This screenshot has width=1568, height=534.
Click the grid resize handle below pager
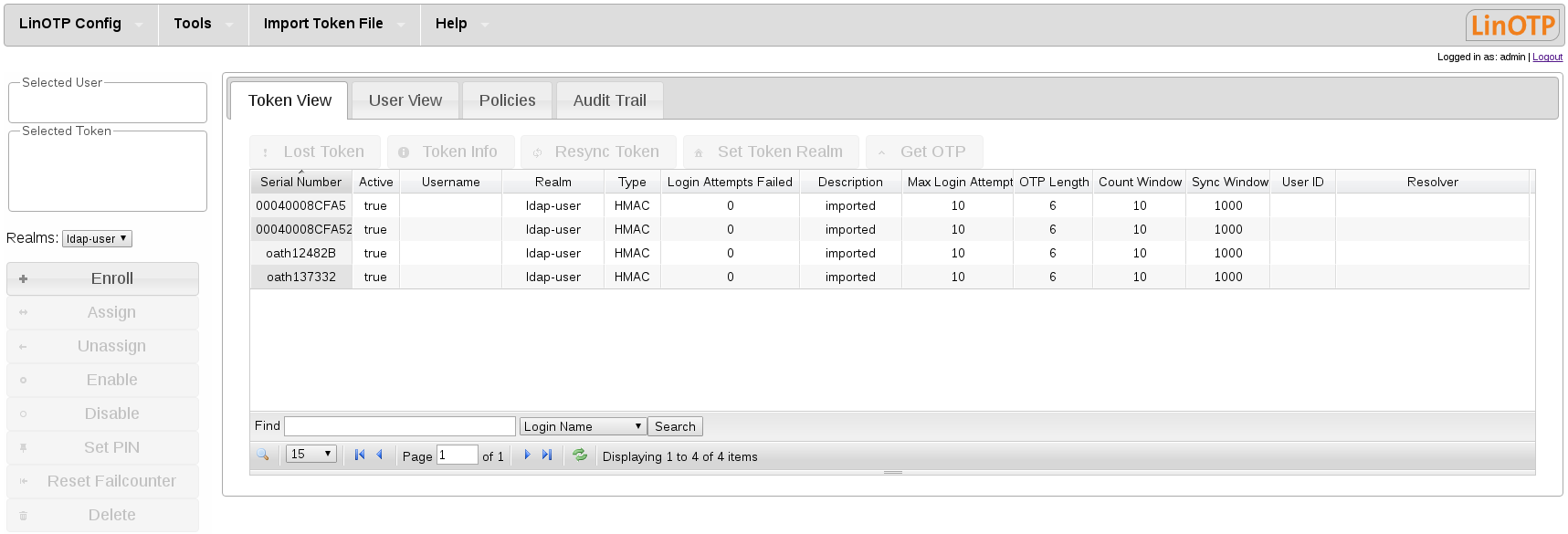(892, 472)
